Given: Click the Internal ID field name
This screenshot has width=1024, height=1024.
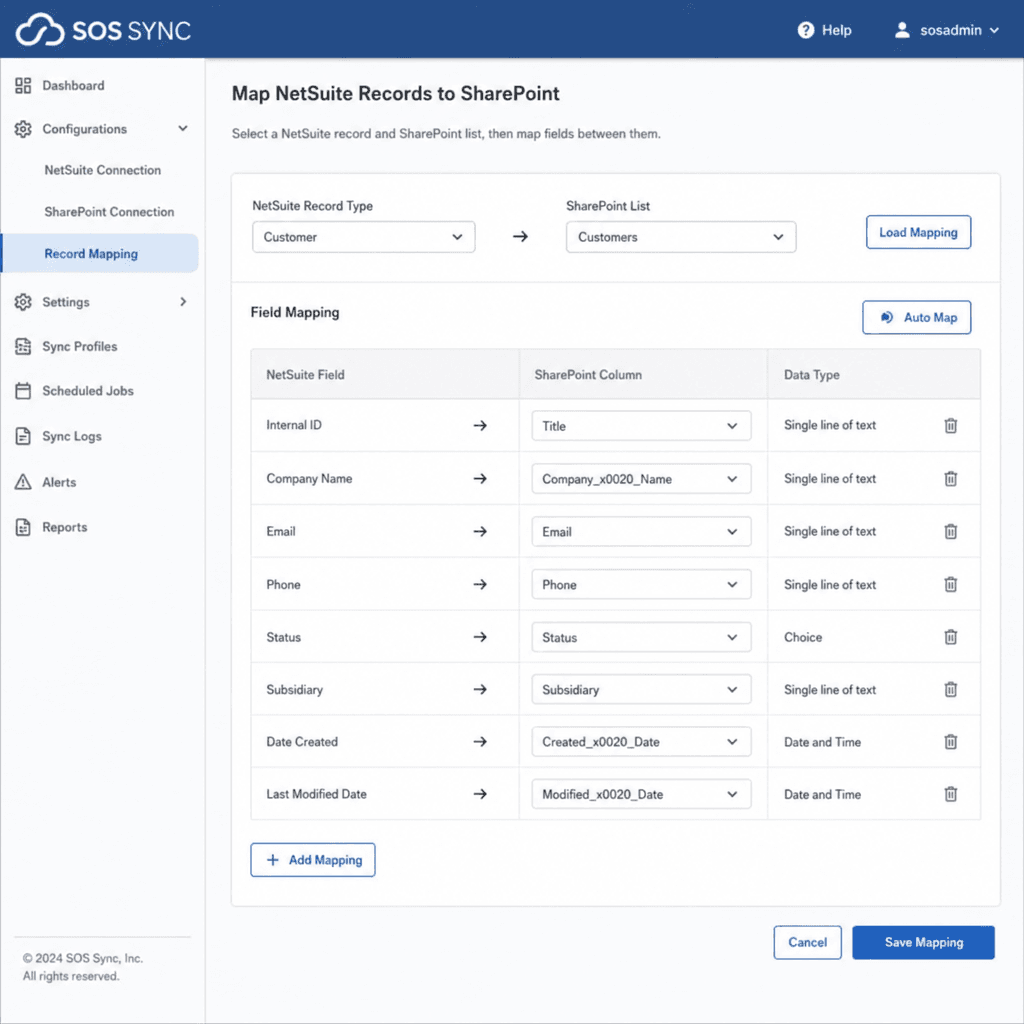Looking at the screenshot, I should 294,425.
